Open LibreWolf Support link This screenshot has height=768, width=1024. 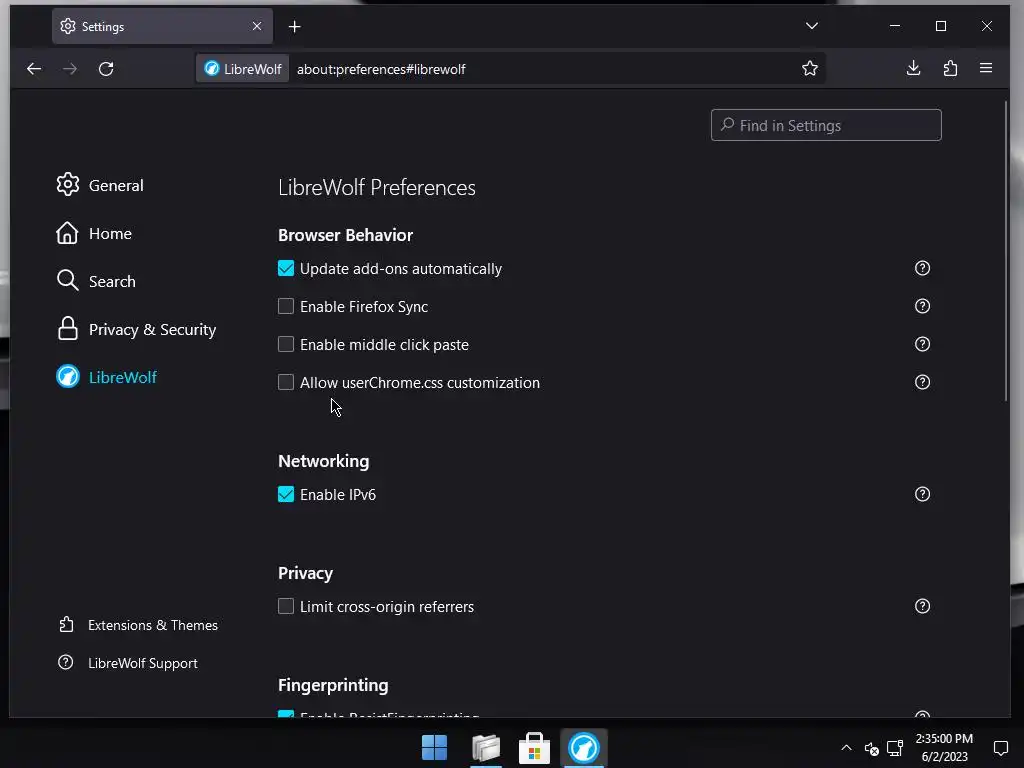coord(127,663)
